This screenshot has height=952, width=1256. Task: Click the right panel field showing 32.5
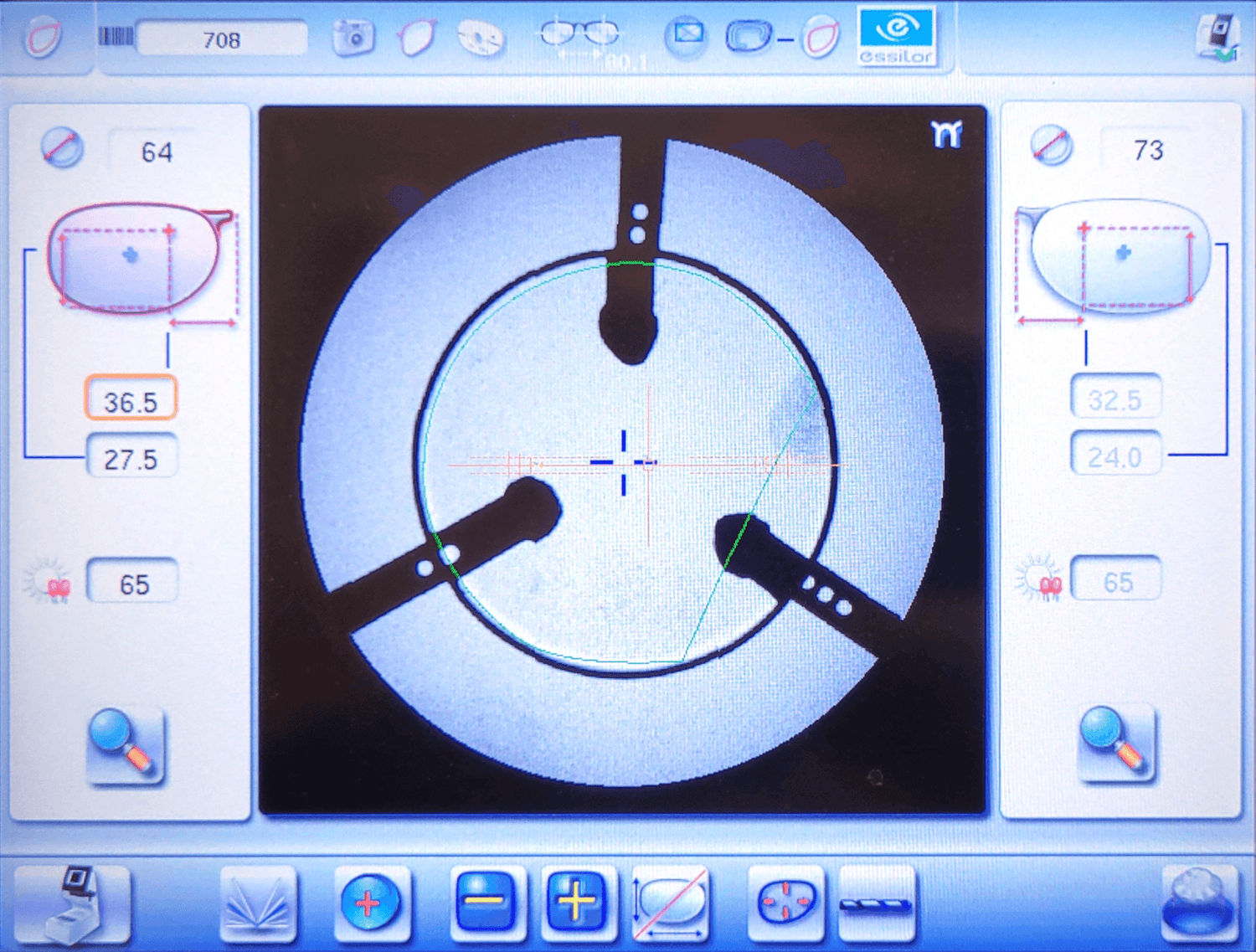1115,399
